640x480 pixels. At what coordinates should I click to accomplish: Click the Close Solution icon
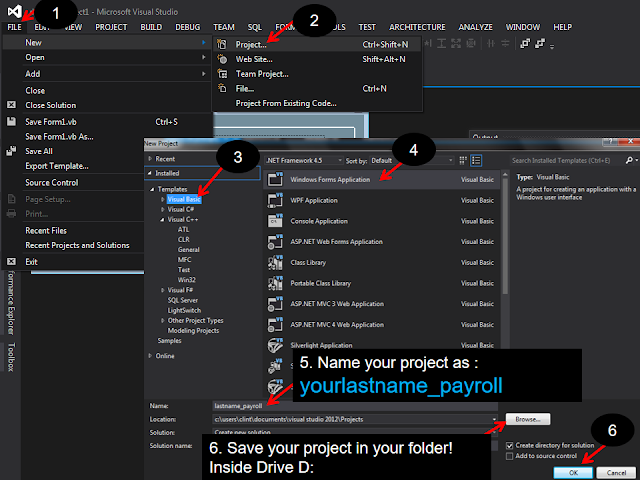click(11, 105)
